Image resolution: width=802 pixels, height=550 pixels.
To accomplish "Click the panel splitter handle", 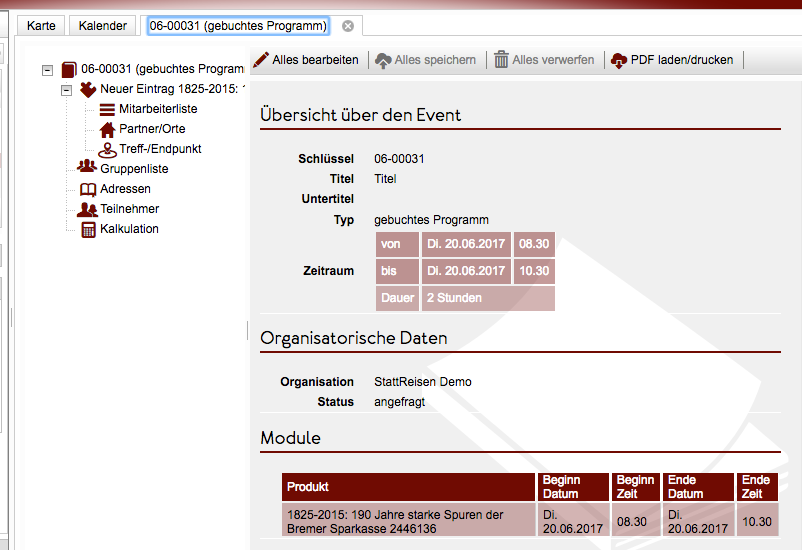I will (x=248, y=329).
